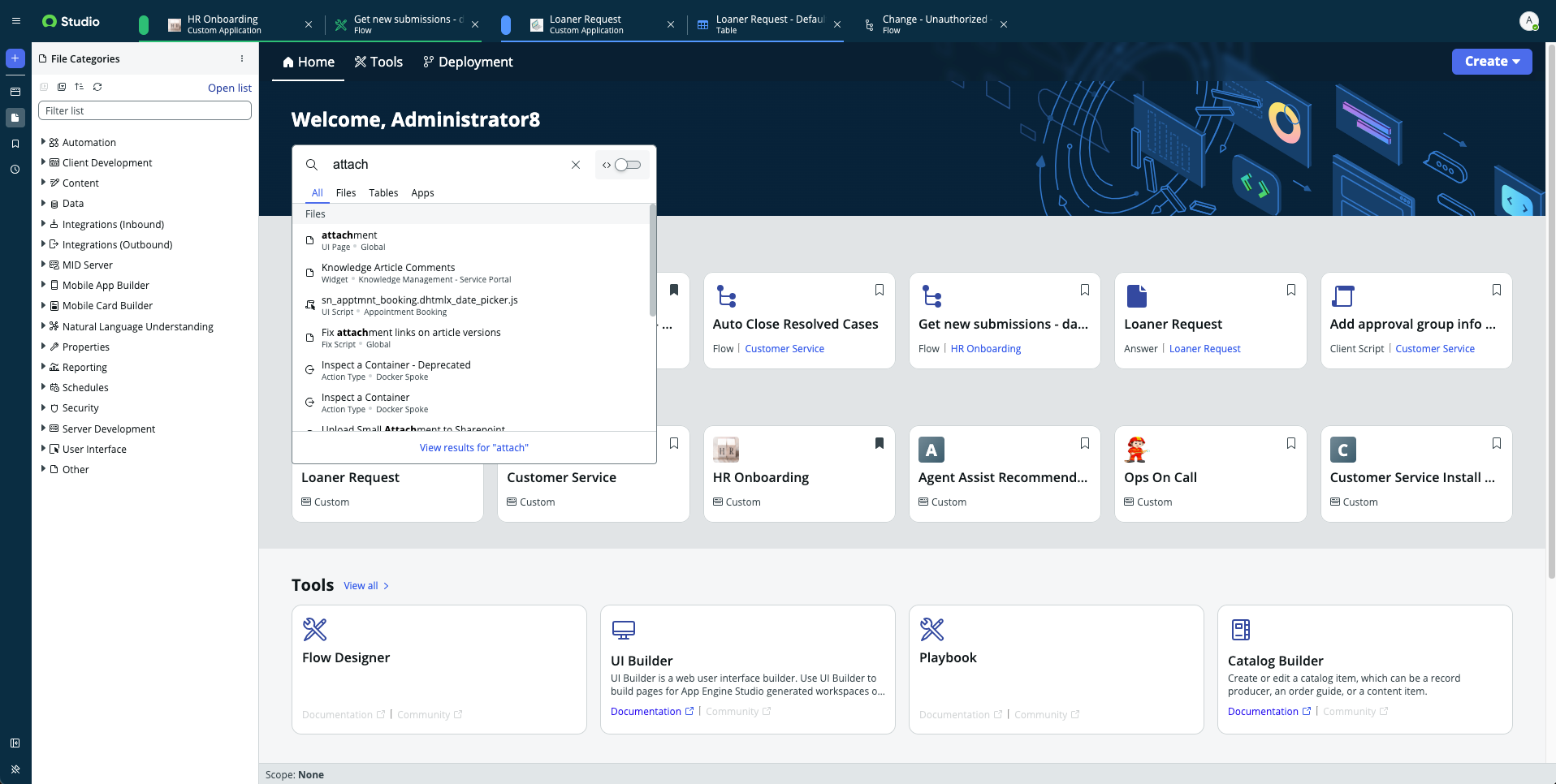The width and height of the screenshot is (1556, 784).
Task: Switch to the Tables search results tab
Action: click(383, 193)
